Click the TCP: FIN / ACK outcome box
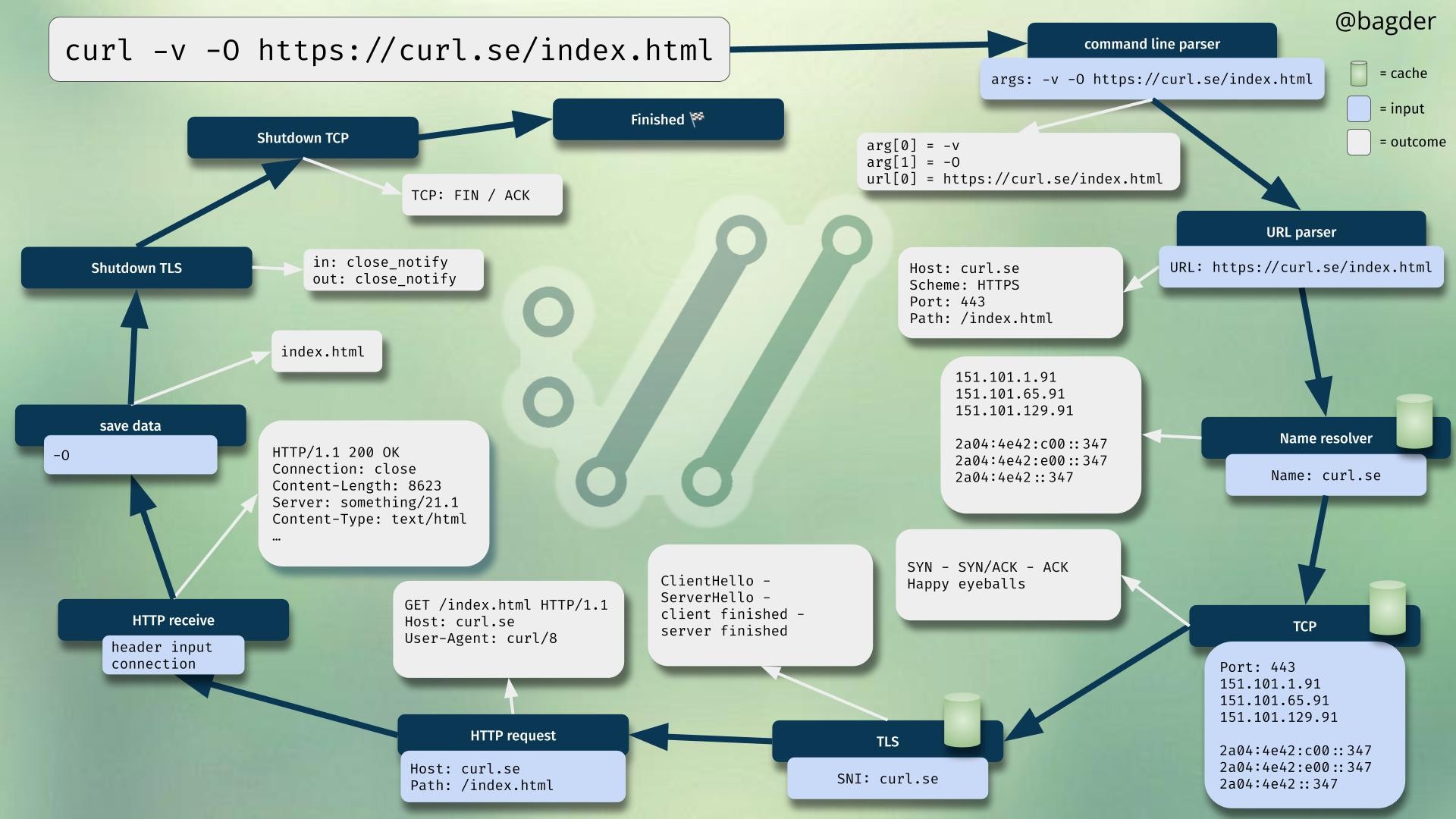The height and width of the screenshot is (819, 1456). point(482,195)
